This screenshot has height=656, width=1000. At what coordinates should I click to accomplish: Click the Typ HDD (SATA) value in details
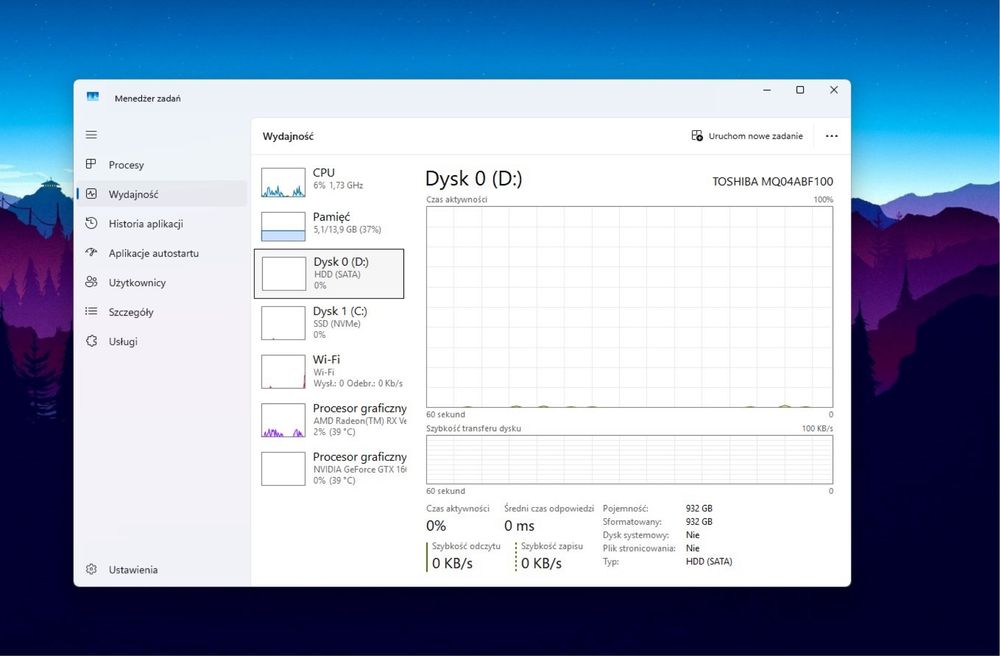point(709,562)
